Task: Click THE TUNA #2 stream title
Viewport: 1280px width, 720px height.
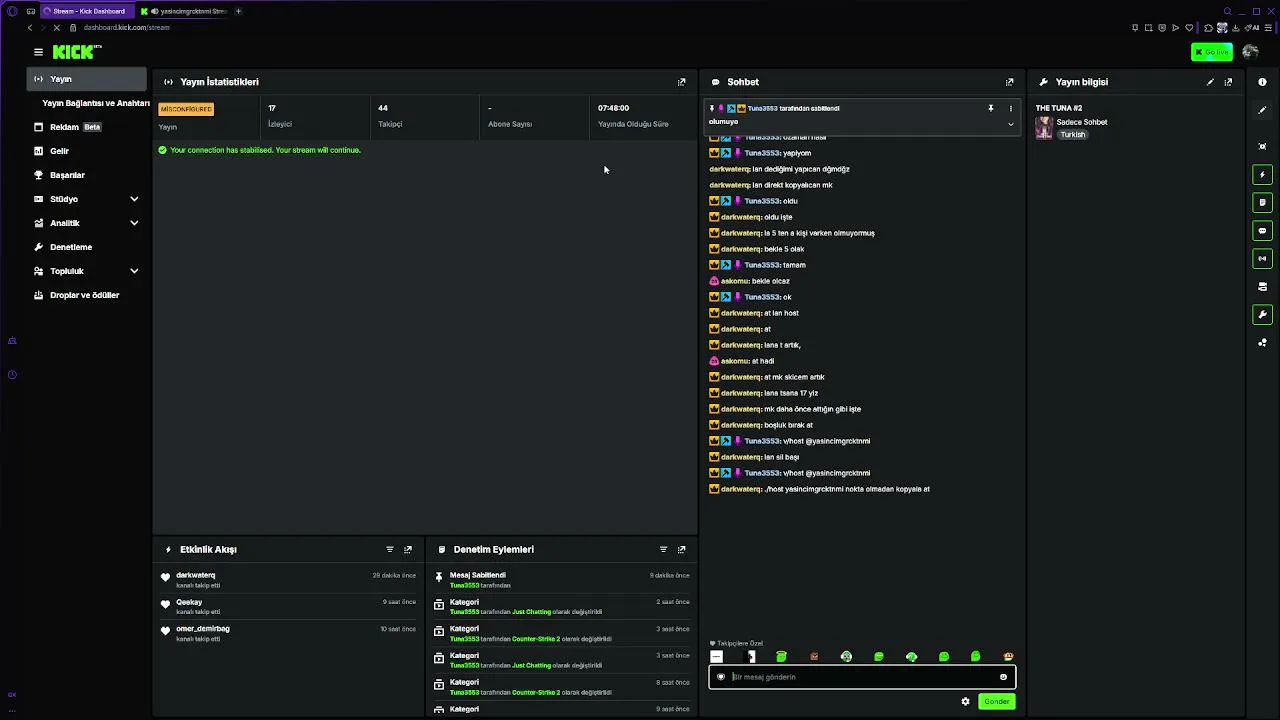Action: click(x=1059, y=108)
